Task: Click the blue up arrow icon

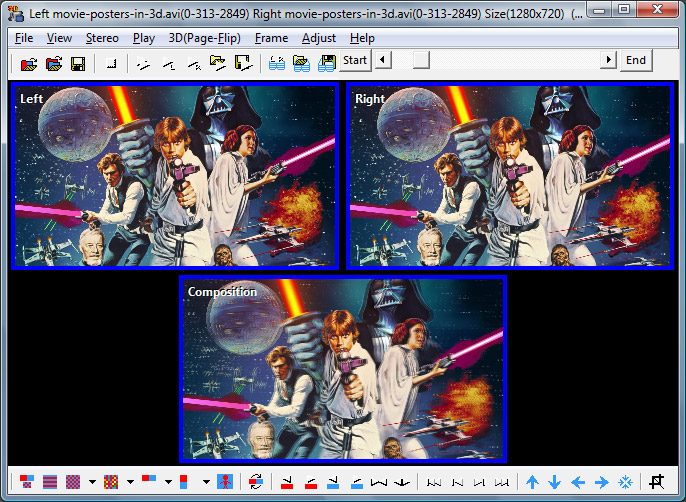Action: (533, 482)
